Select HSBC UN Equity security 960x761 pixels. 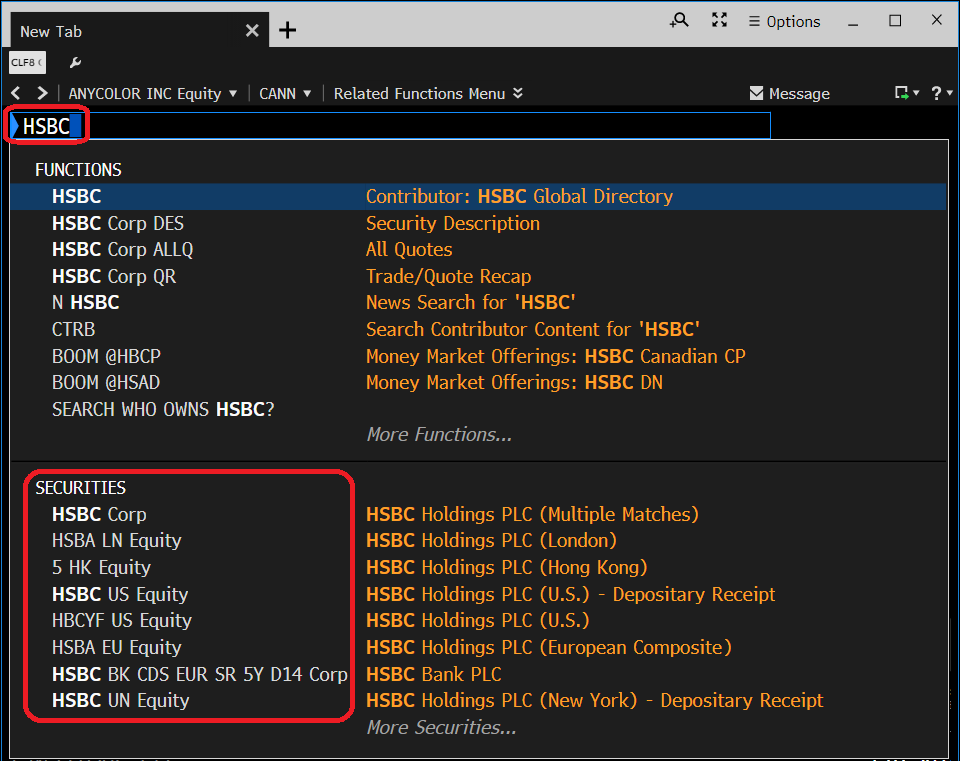[x=121, y=700]
